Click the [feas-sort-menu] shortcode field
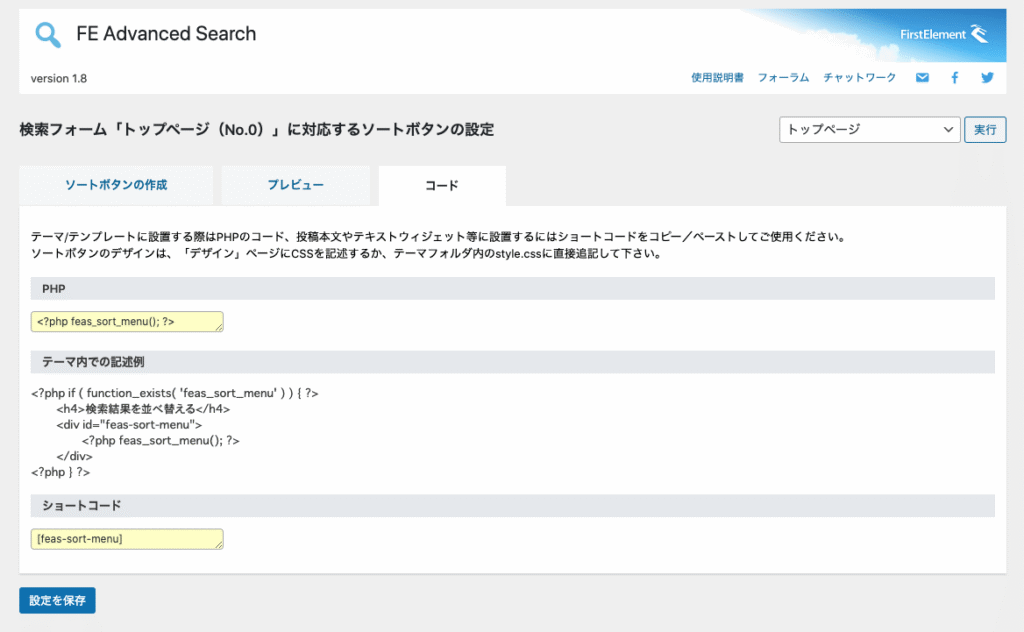This screenshot has height=632, width=1024. (127, 539)
